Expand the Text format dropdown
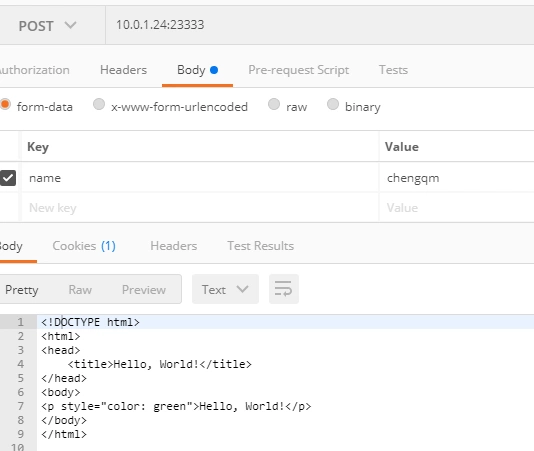534x451 pixels. pos(225,289)
